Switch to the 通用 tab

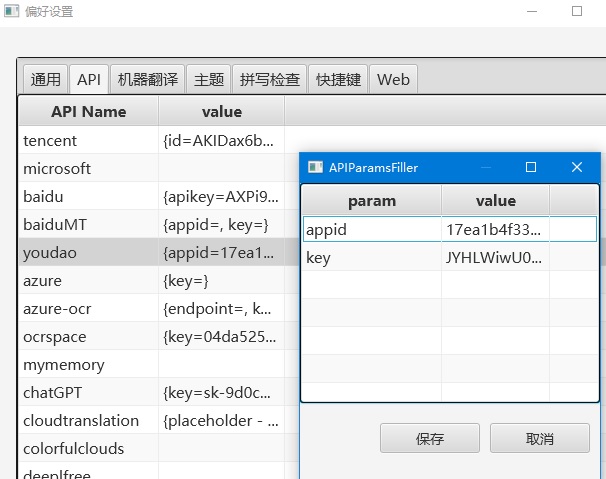click(45, 80)
